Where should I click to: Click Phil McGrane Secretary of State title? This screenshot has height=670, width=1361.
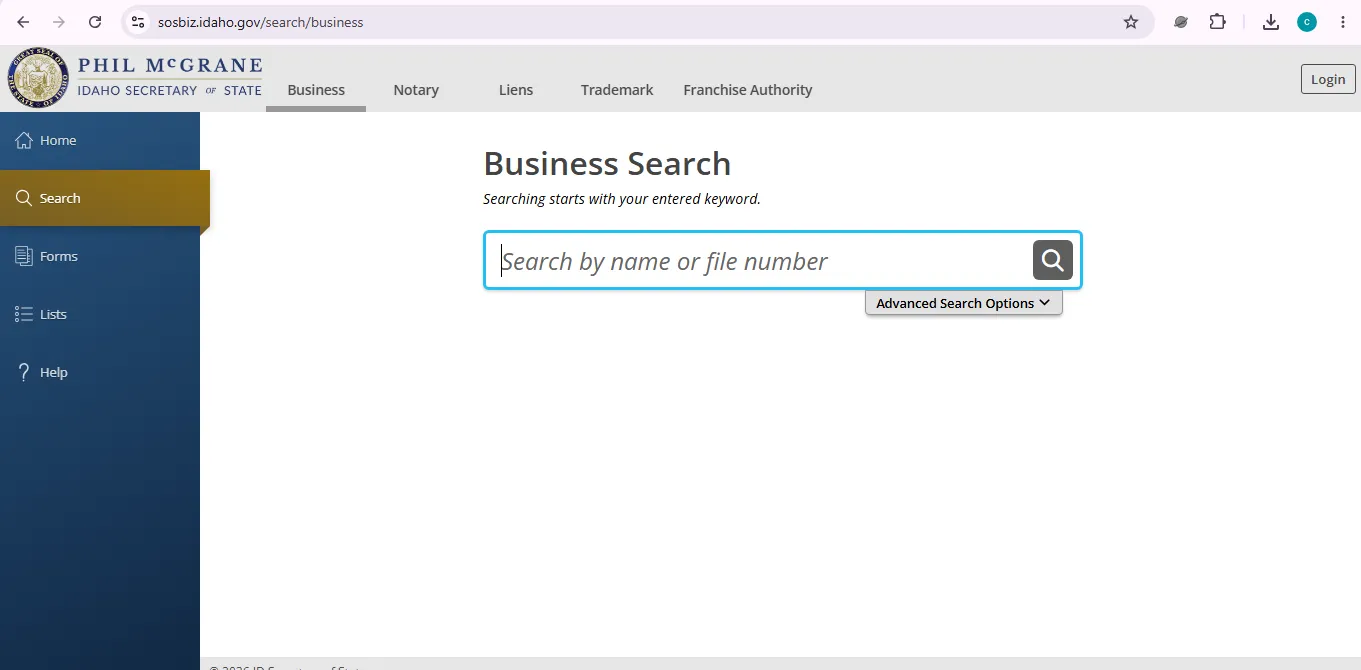(169, 78)
